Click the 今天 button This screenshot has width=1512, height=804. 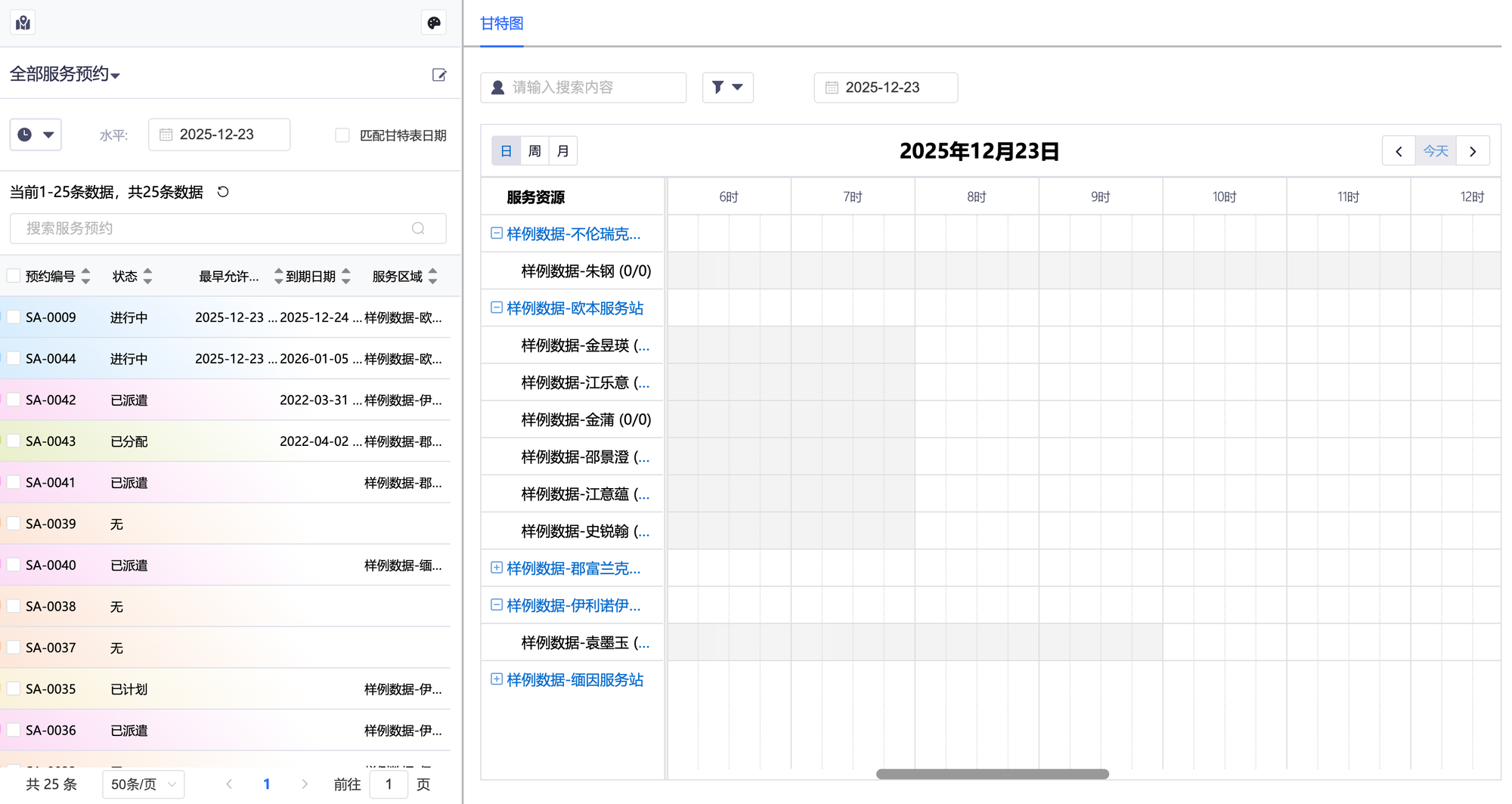(1436, 151)
